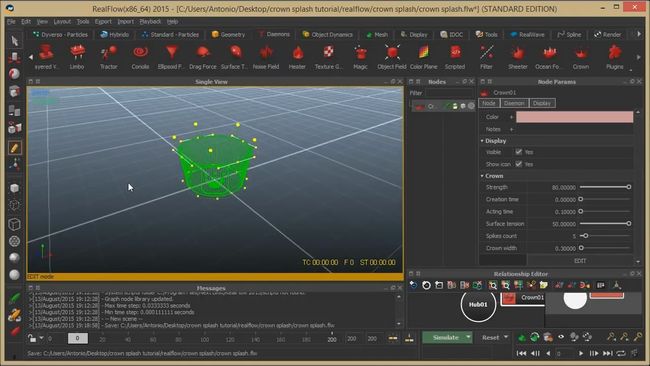Image resolution: width=650 pixels, height=366 pixels.
Task: Switch to the Object Dynamics tab
Action: coord(327,34)
